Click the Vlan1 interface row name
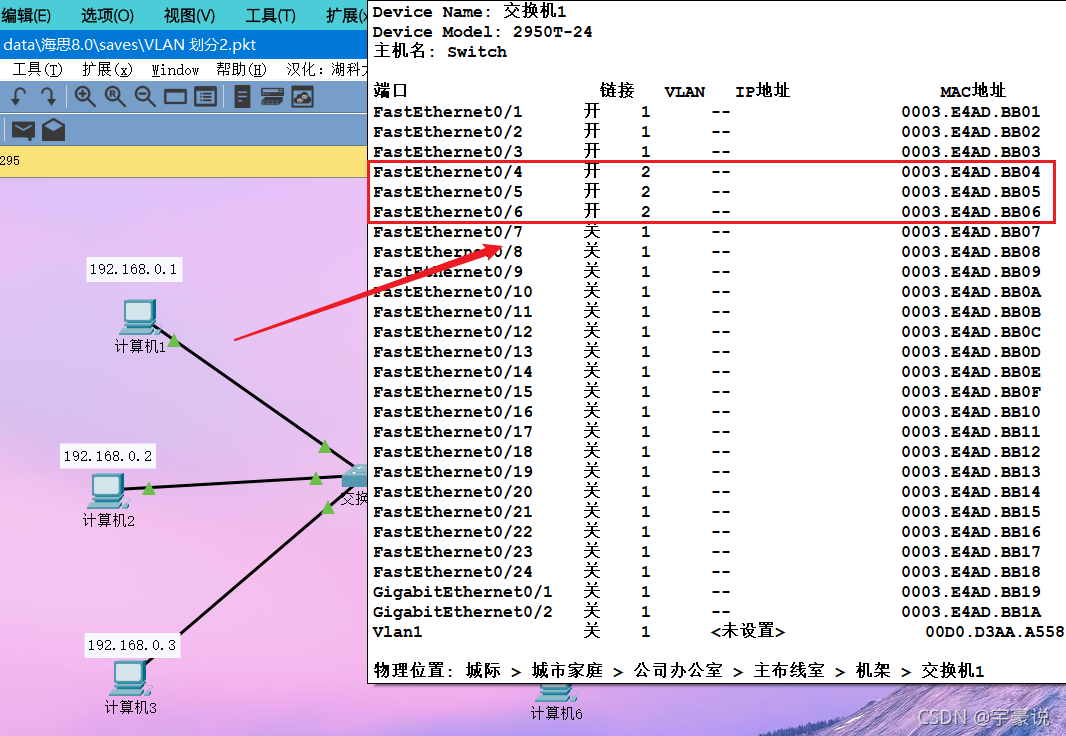 tap(398, 631)
